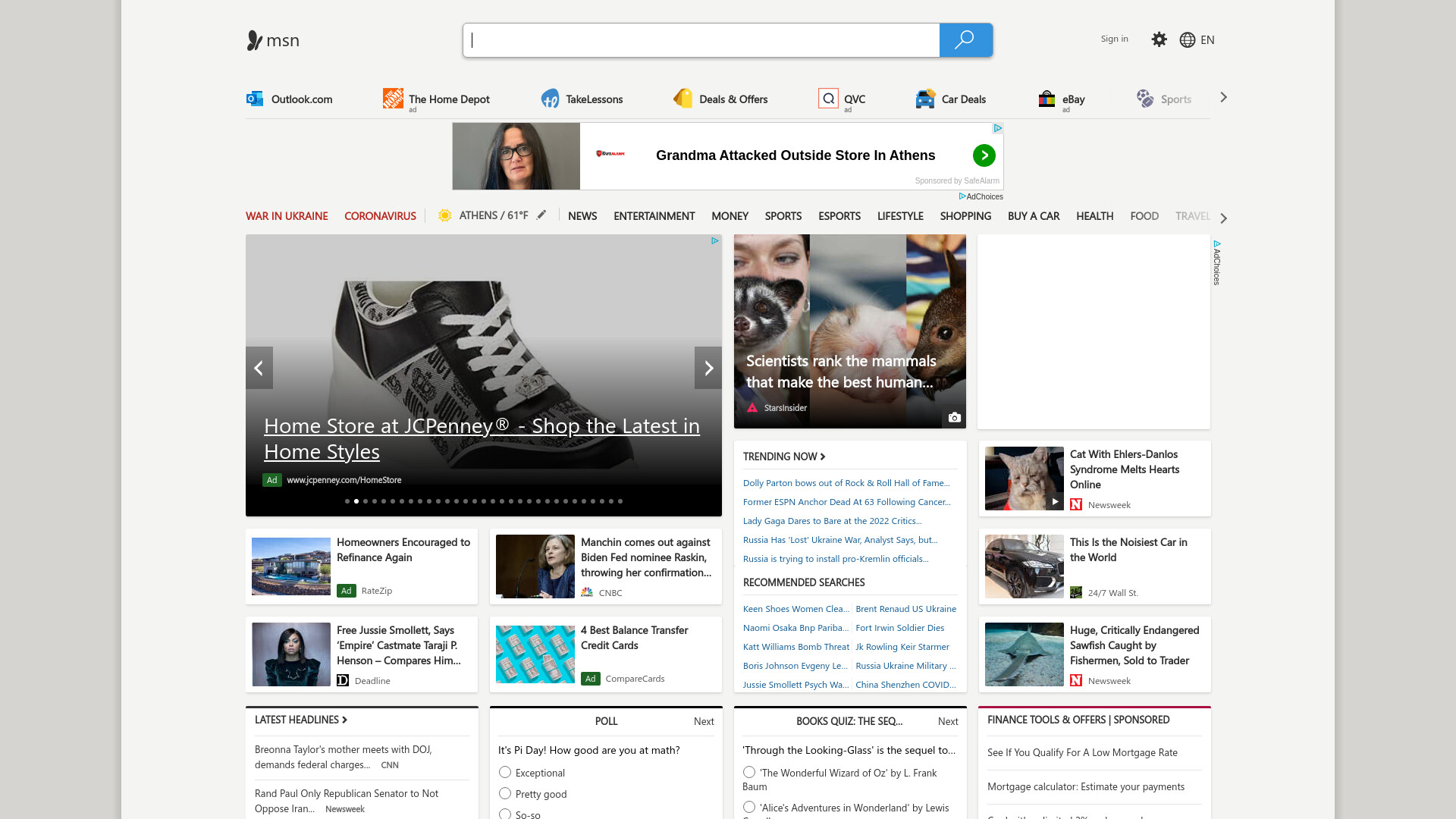This screenshot has height=819, width=1456.
Task: Open the settings gear icon
Action: pyautogui.click(x=1159, y=39)
